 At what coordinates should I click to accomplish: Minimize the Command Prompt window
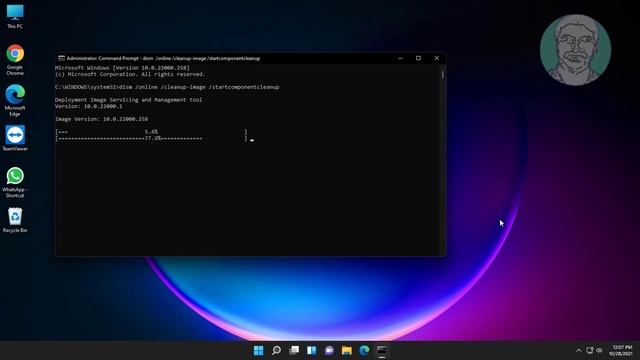tap(400, 58)
